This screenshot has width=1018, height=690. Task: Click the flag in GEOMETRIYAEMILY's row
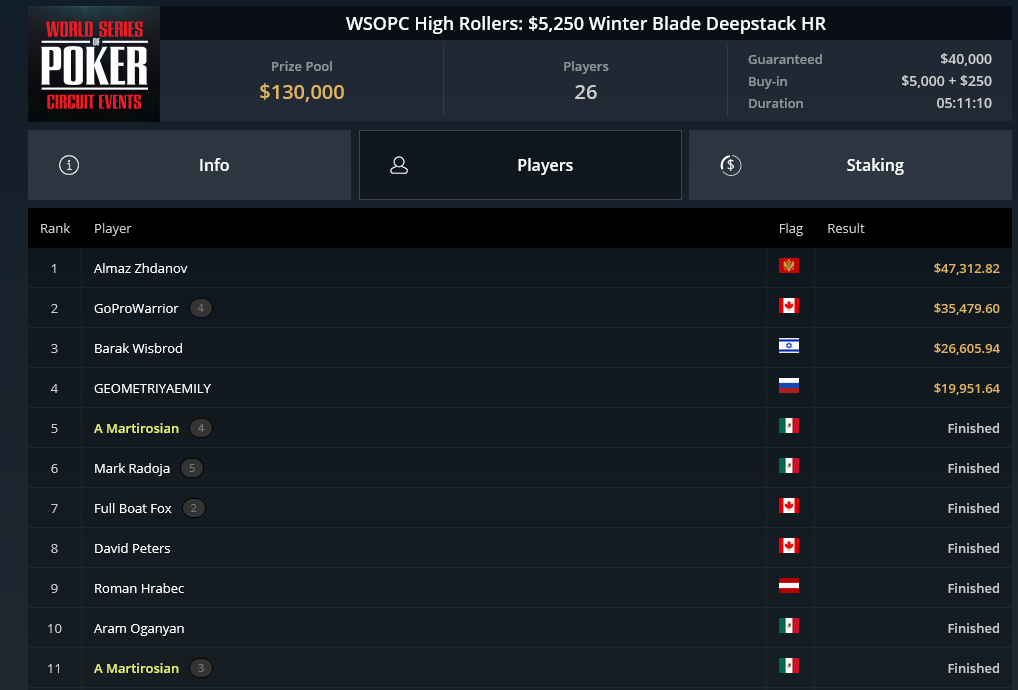789,386
